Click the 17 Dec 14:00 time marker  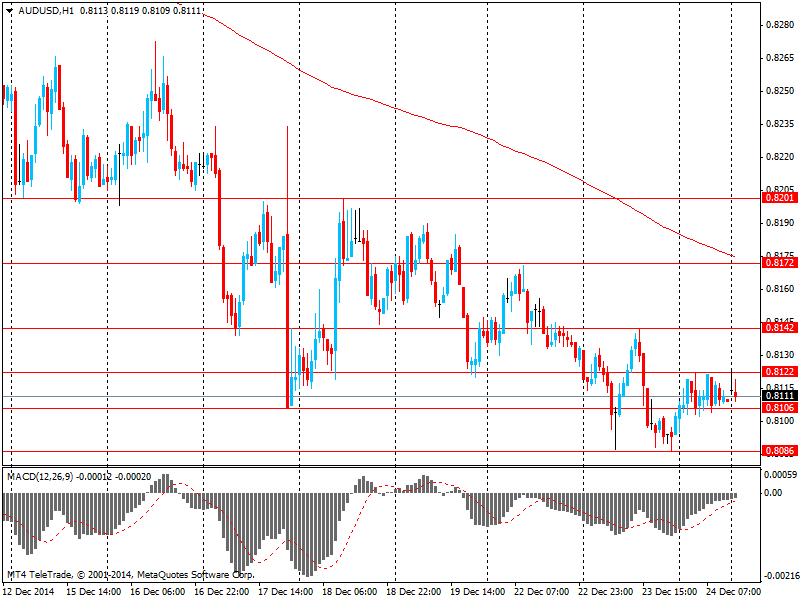pyautogui.click(x=286, y=592)
